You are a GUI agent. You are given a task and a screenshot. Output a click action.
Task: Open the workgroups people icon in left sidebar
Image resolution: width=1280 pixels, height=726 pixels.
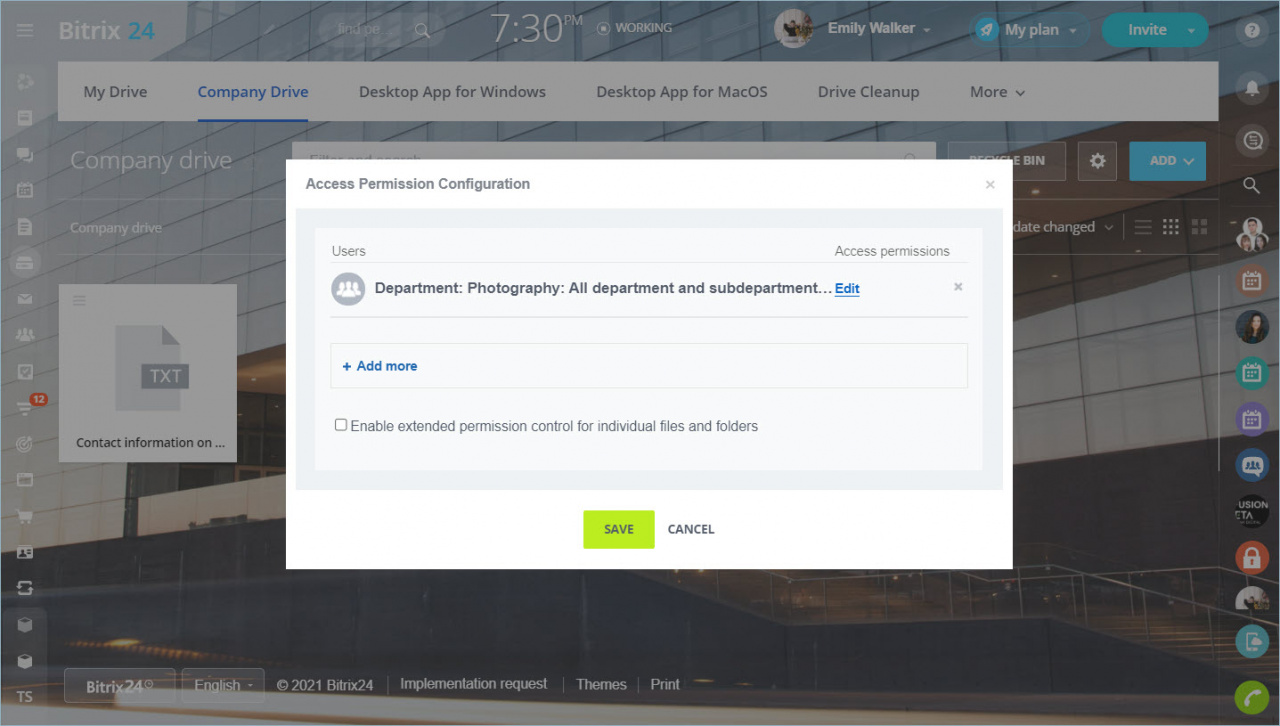25,335
